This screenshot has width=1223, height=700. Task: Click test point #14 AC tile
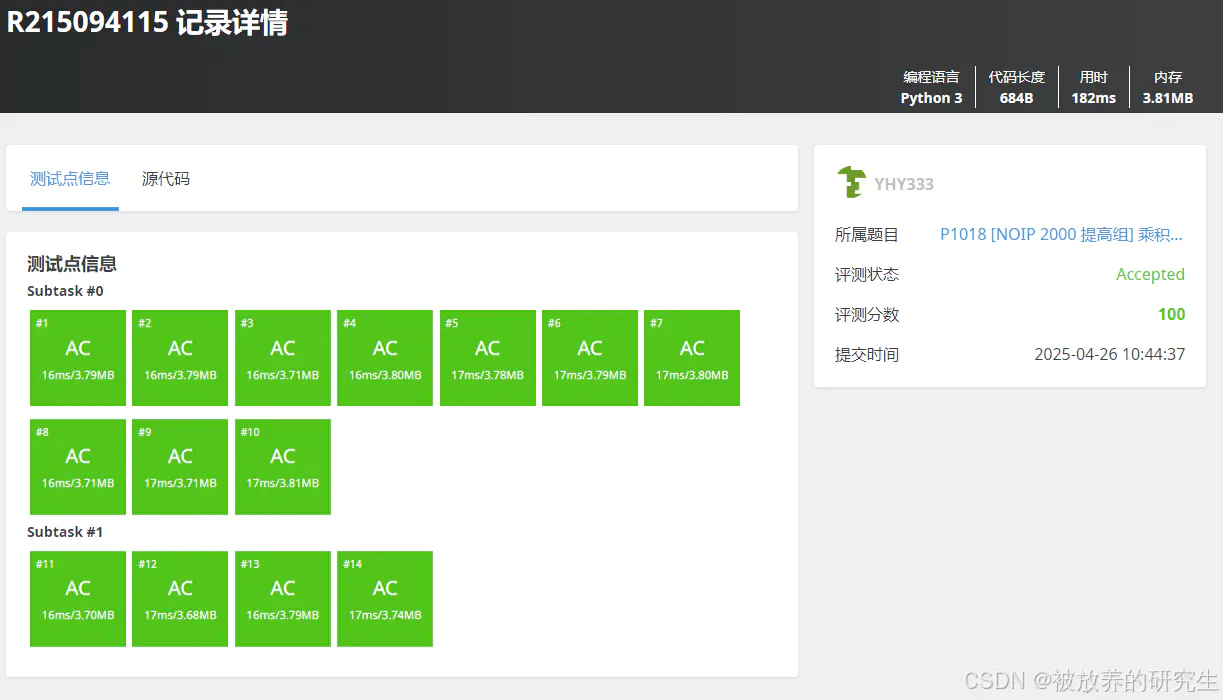(x=385, y=599)
